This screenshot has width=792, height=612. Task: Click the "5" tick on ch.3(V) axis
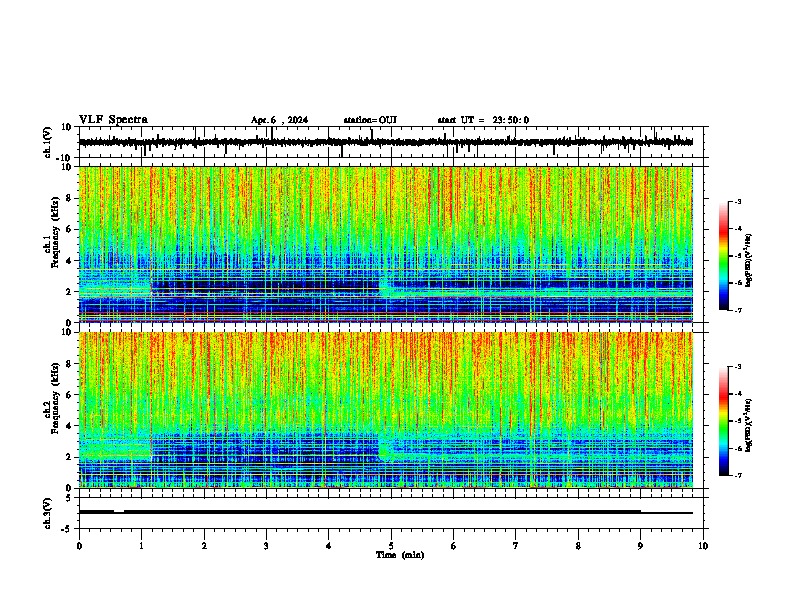pos(69,498)
